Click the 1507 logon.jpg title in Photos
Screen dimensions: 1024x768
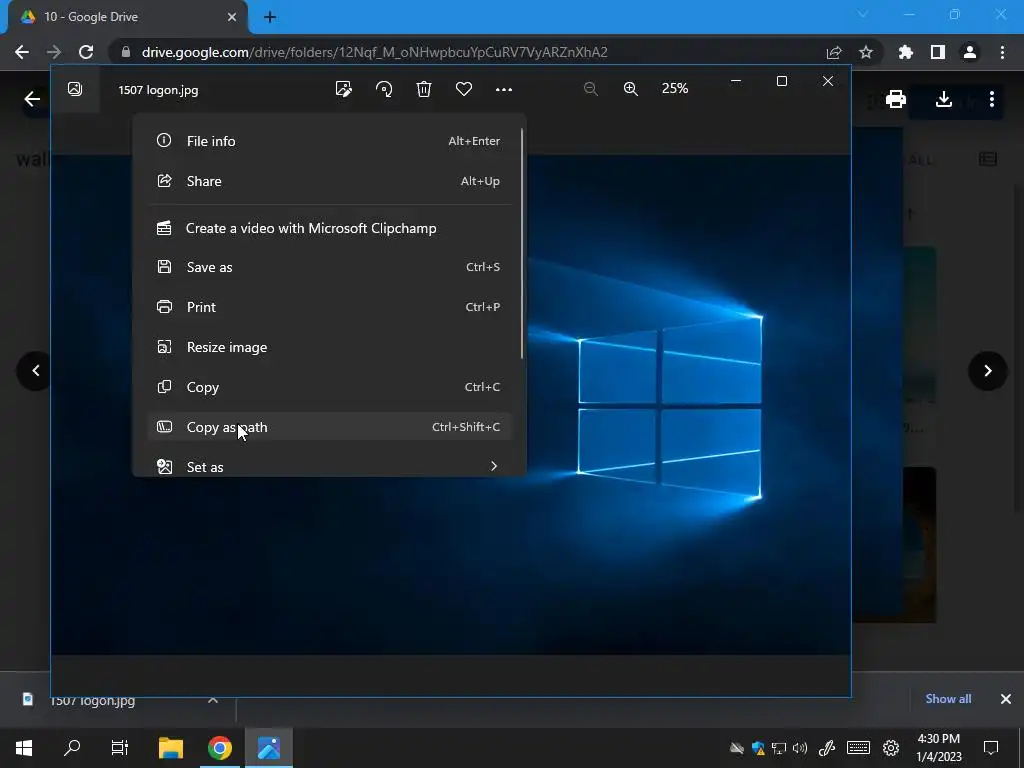[158, 90]
